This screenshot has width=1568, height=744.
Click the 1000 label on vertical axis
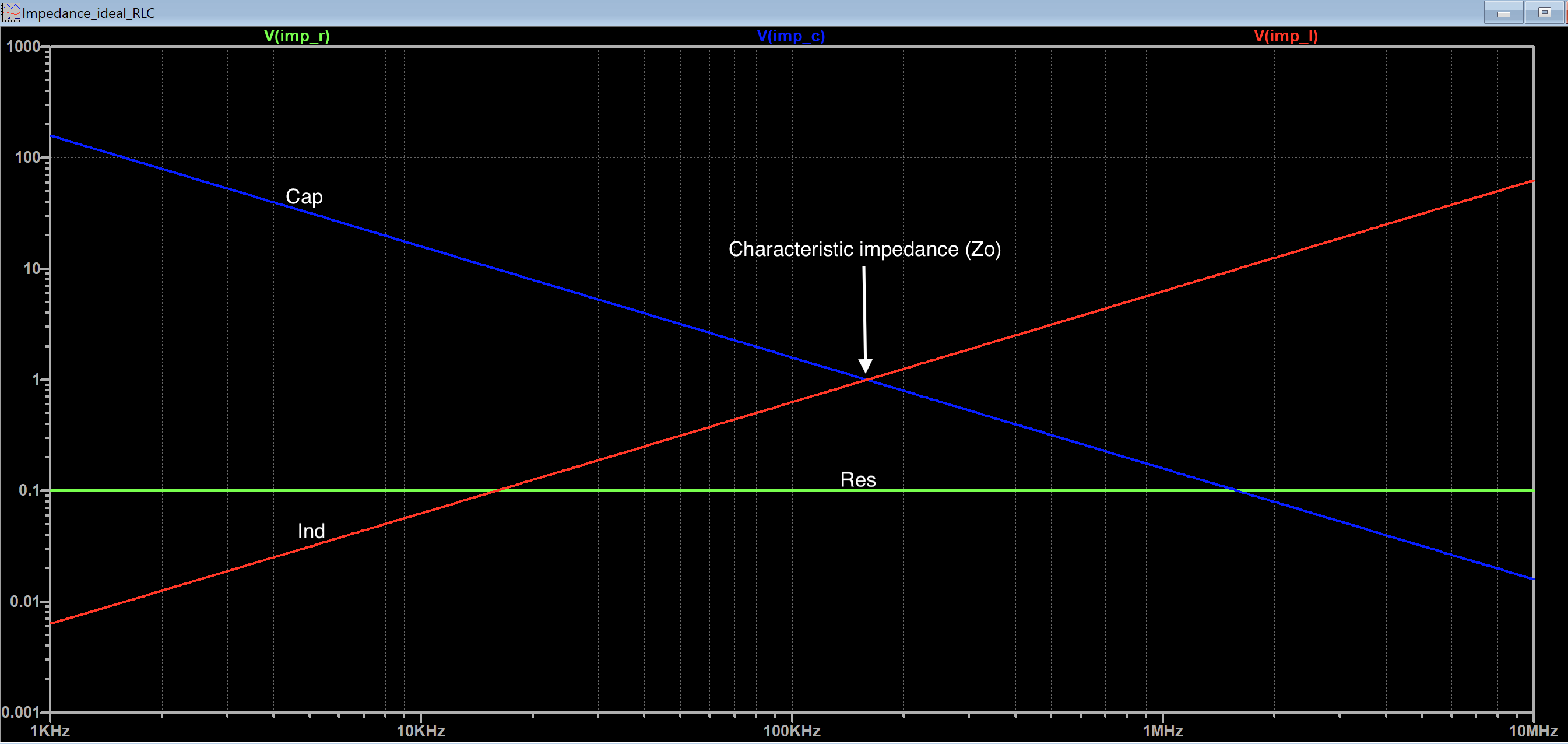(23, 46)
